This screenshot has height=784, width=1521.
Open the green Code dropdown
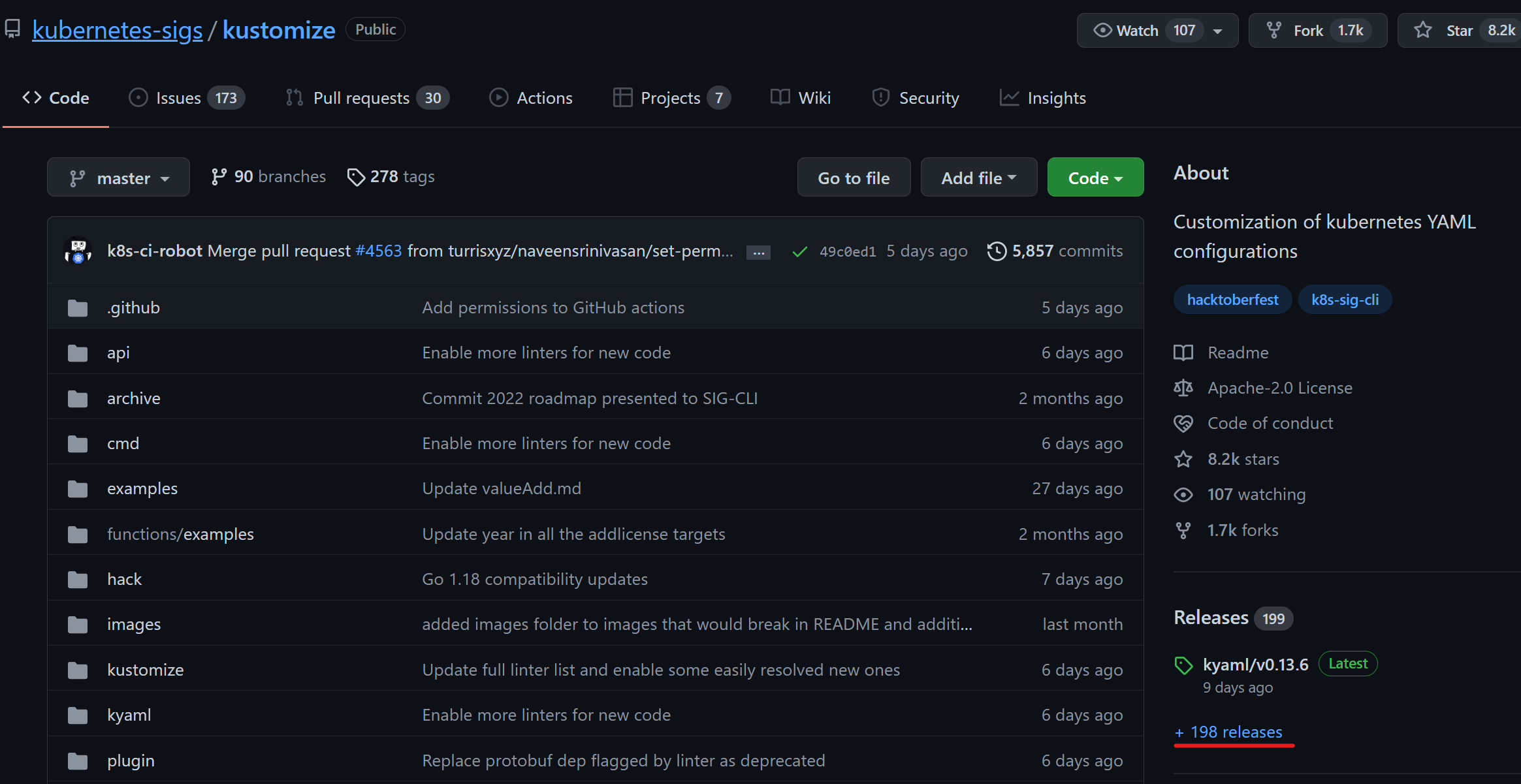point(1095,178)
